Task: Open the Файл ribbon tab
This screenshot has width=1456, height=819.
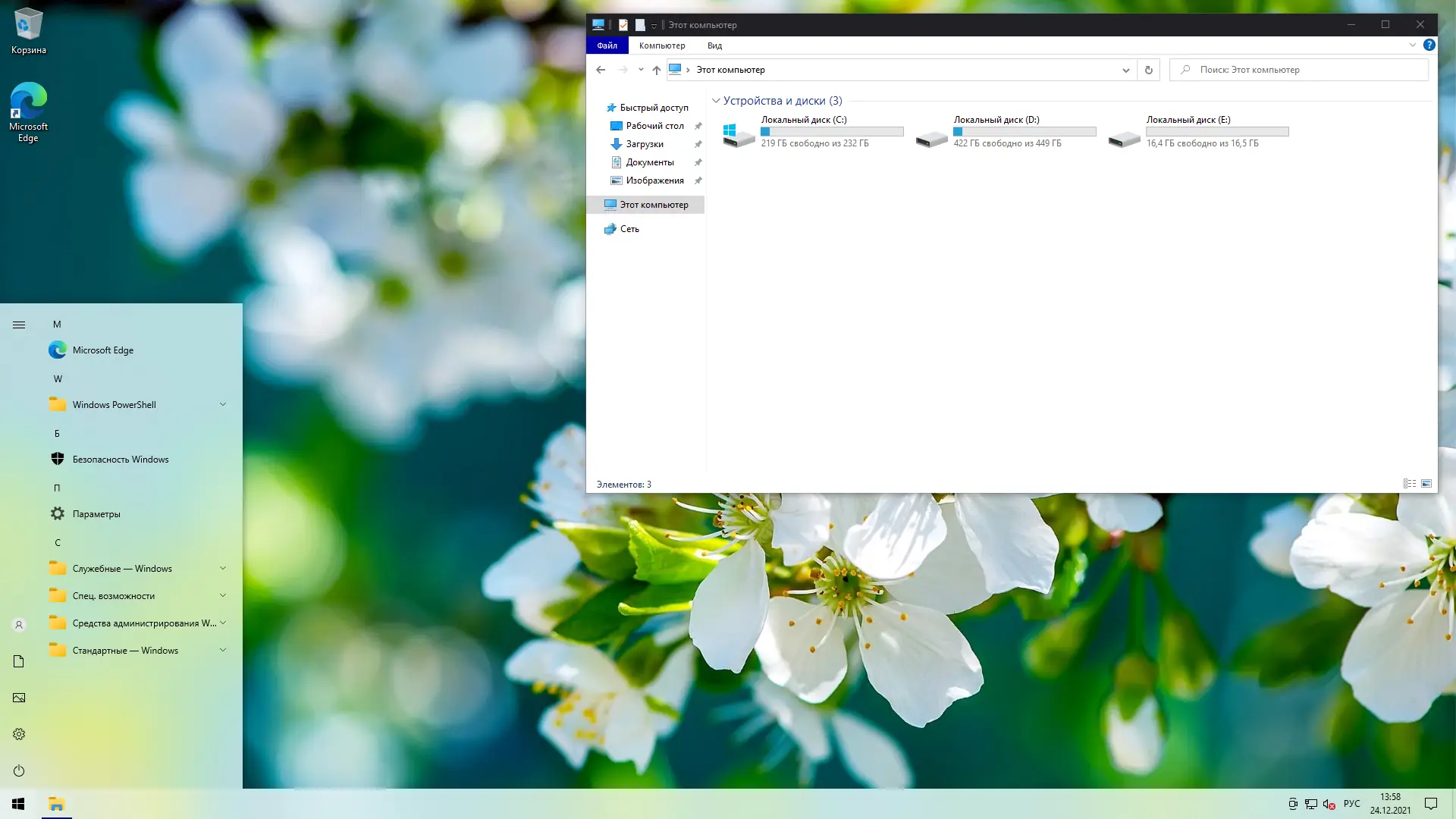Action: tap(607, 45)
